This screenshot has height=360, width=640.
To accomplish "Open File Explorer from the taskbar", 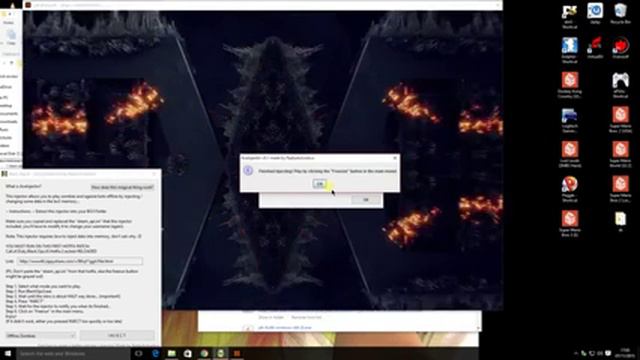I will click(x=171, y=353).
